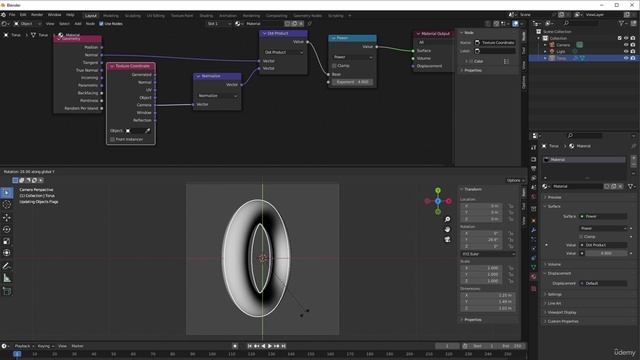
Task: Click the green Y axis on navigation gizmo
Action: pyautogui.click(x=438, y=191)
